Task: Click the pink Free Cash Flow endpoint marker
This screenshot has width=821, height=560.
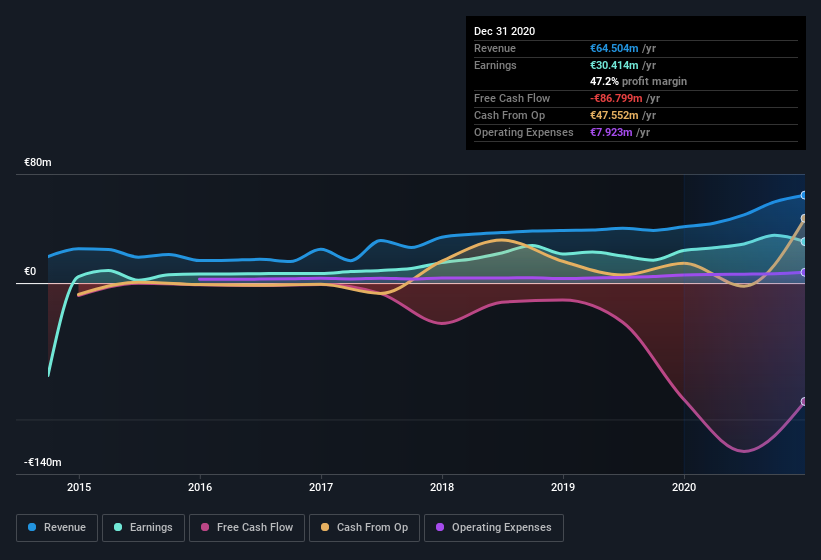Action: coord(804,401)
